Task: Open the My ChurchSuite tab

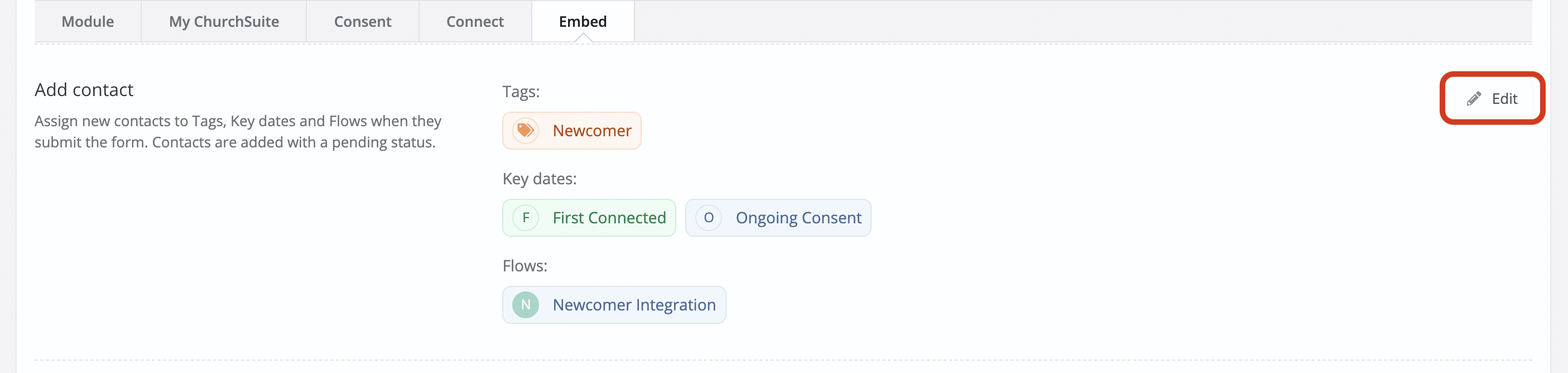Action: (224, 21)
